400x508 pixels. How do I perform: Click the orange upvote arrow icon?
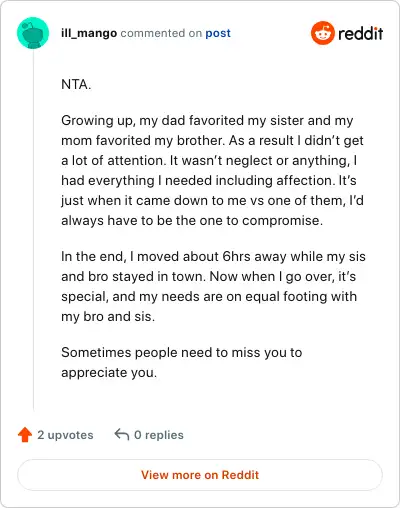25,435
